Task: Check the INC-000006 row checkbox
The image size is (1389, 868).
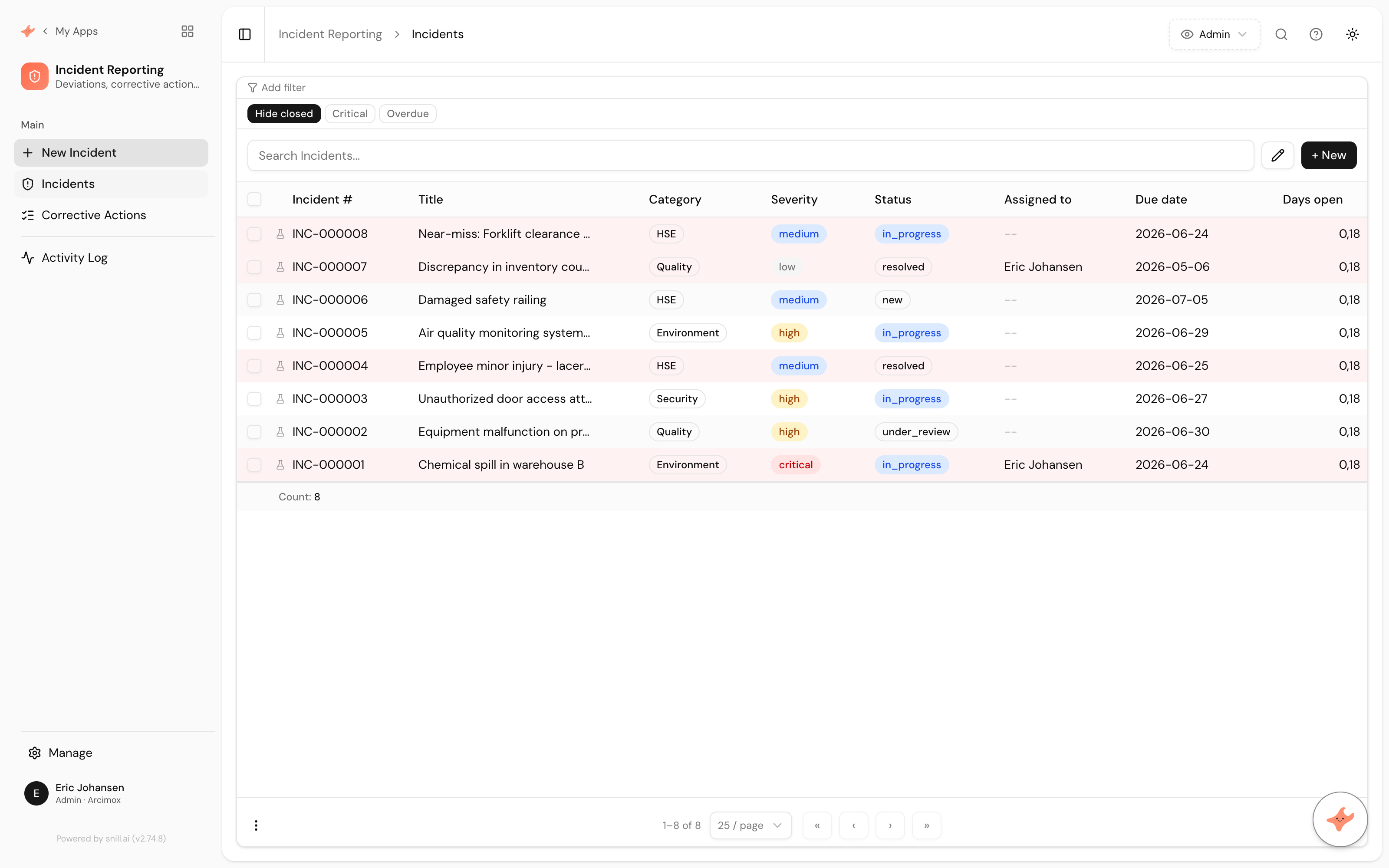Action: click(x=254, y=299)
